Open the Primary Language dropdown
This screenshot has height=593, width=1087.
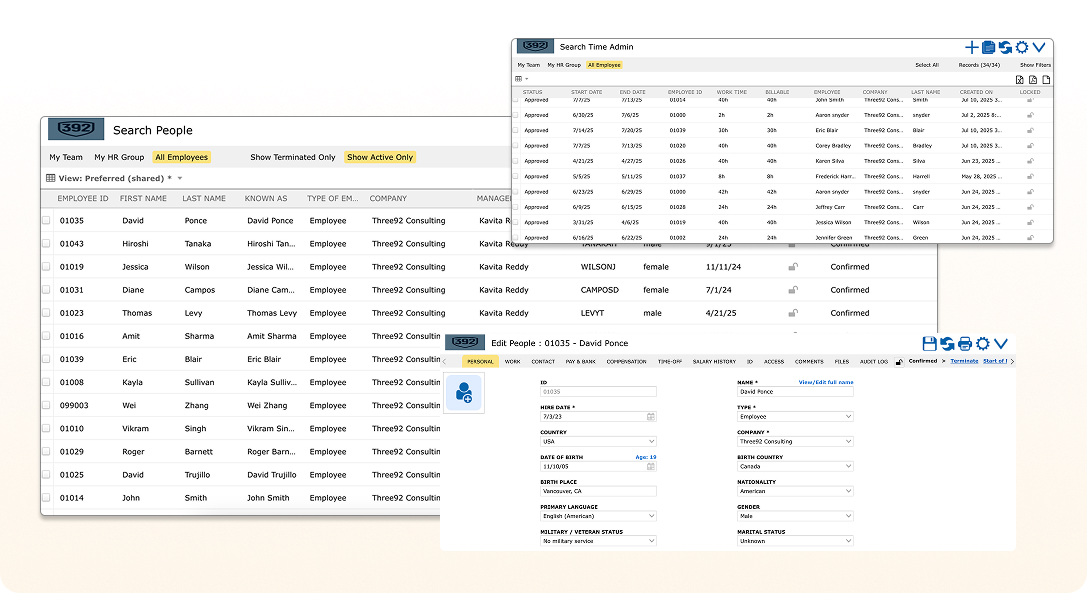(x=598, y=516)
